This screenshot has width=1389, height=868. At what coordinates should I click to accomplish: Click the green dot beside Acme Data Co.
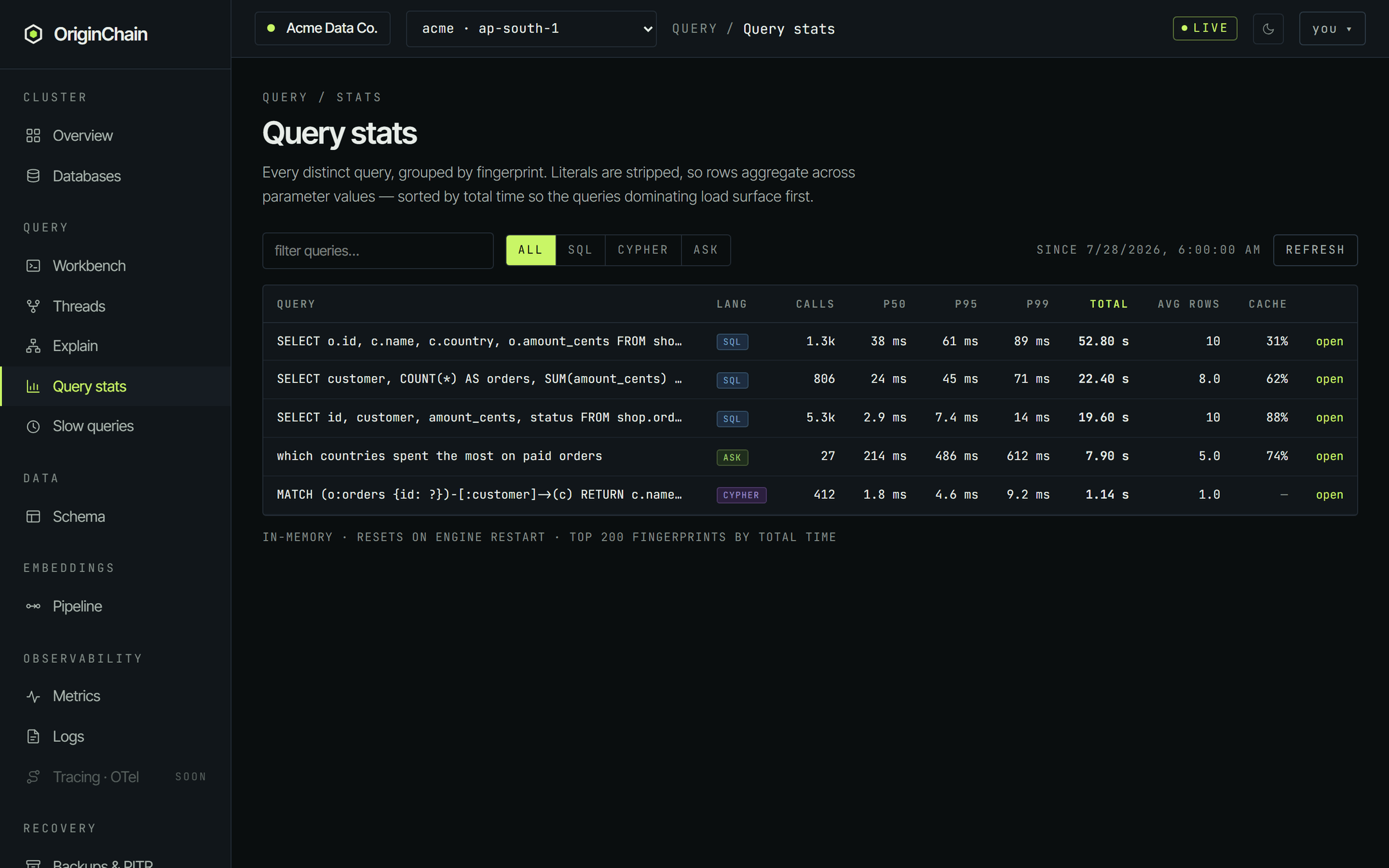(271, 28)
